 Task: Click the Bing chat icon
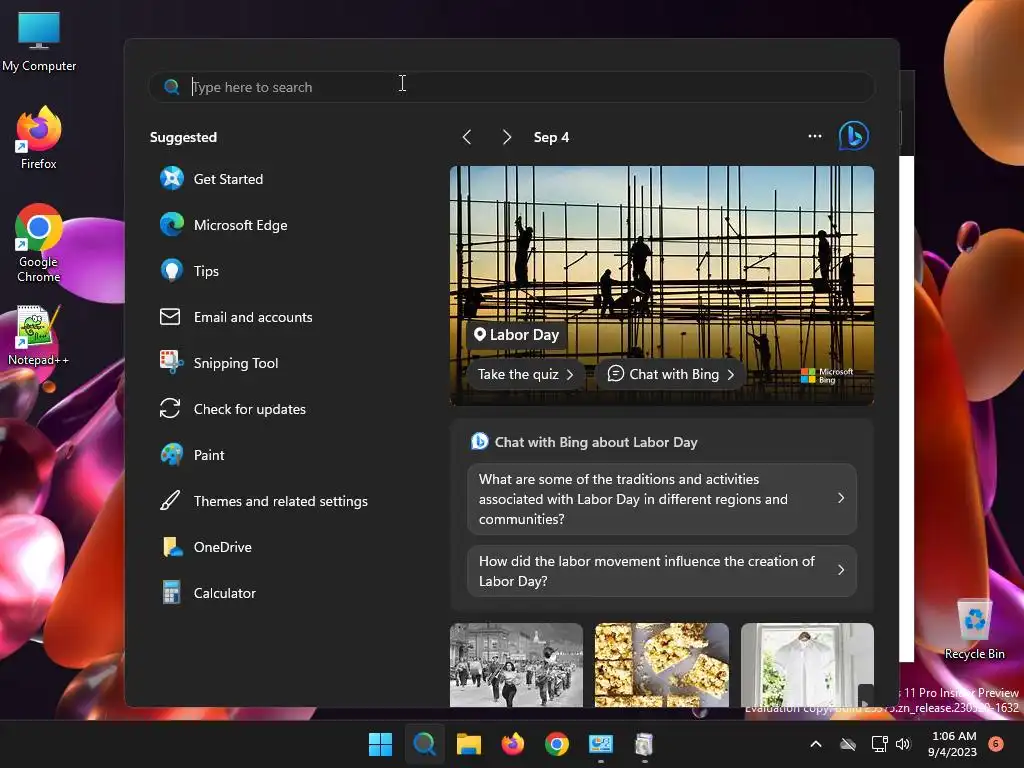coord(853,136)
